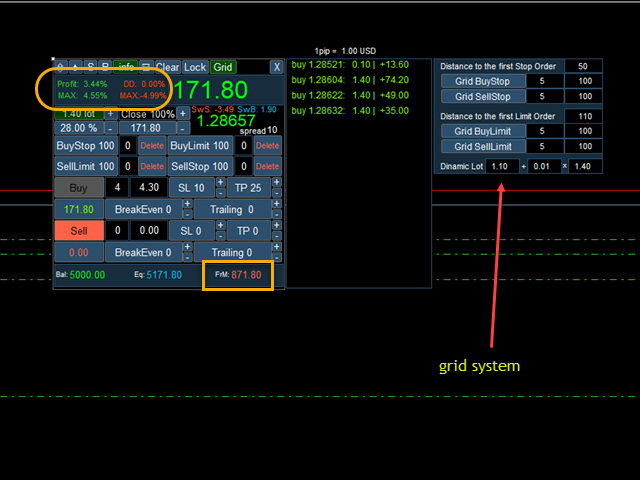
Task: Select order row buy 1.28622
Action: (x=350, y=95)
